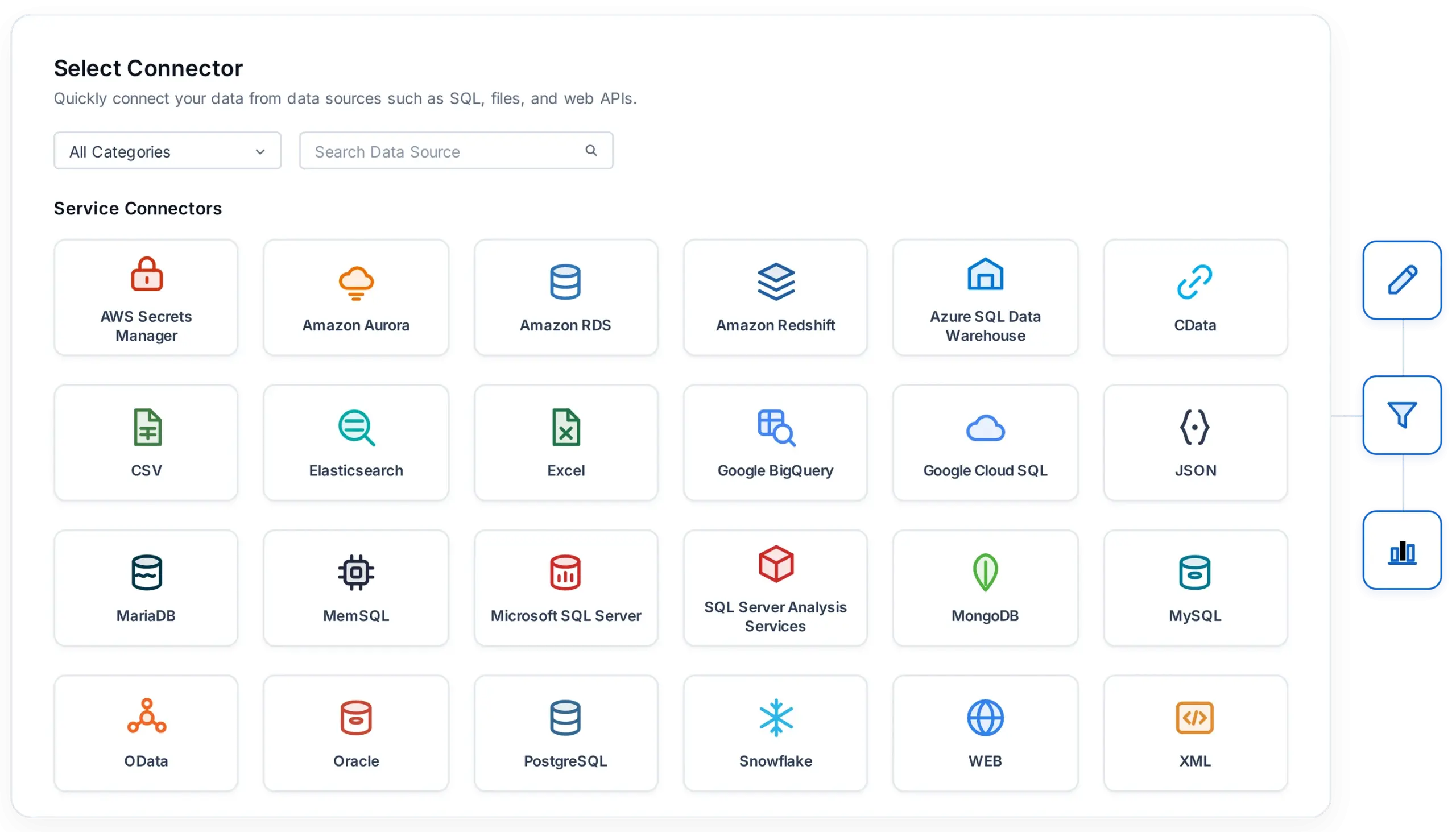Click the 'MemSQL' label
This screenshot has width=1456, height=832.
click(356, 615)
